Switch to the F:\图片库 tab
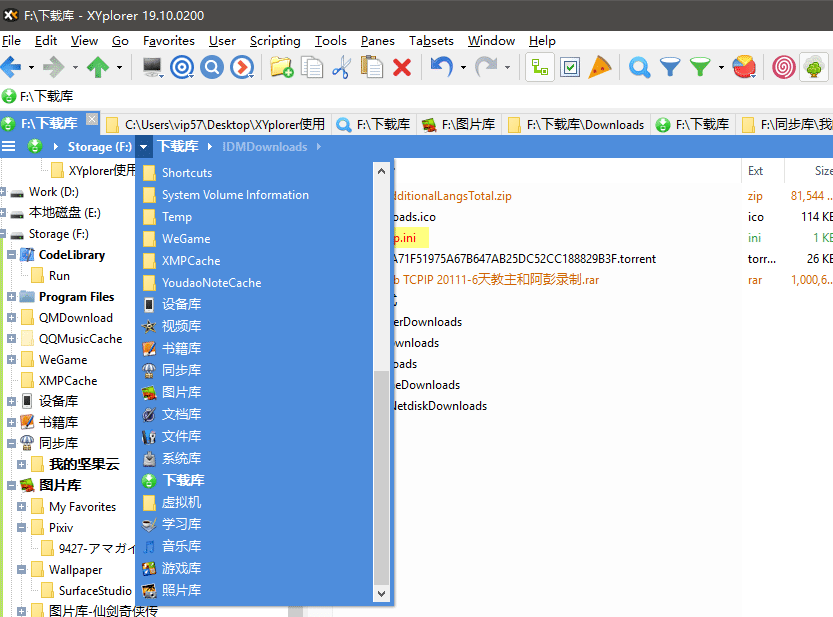The height and width of the screenshot is (617, 833). point(458,125)
